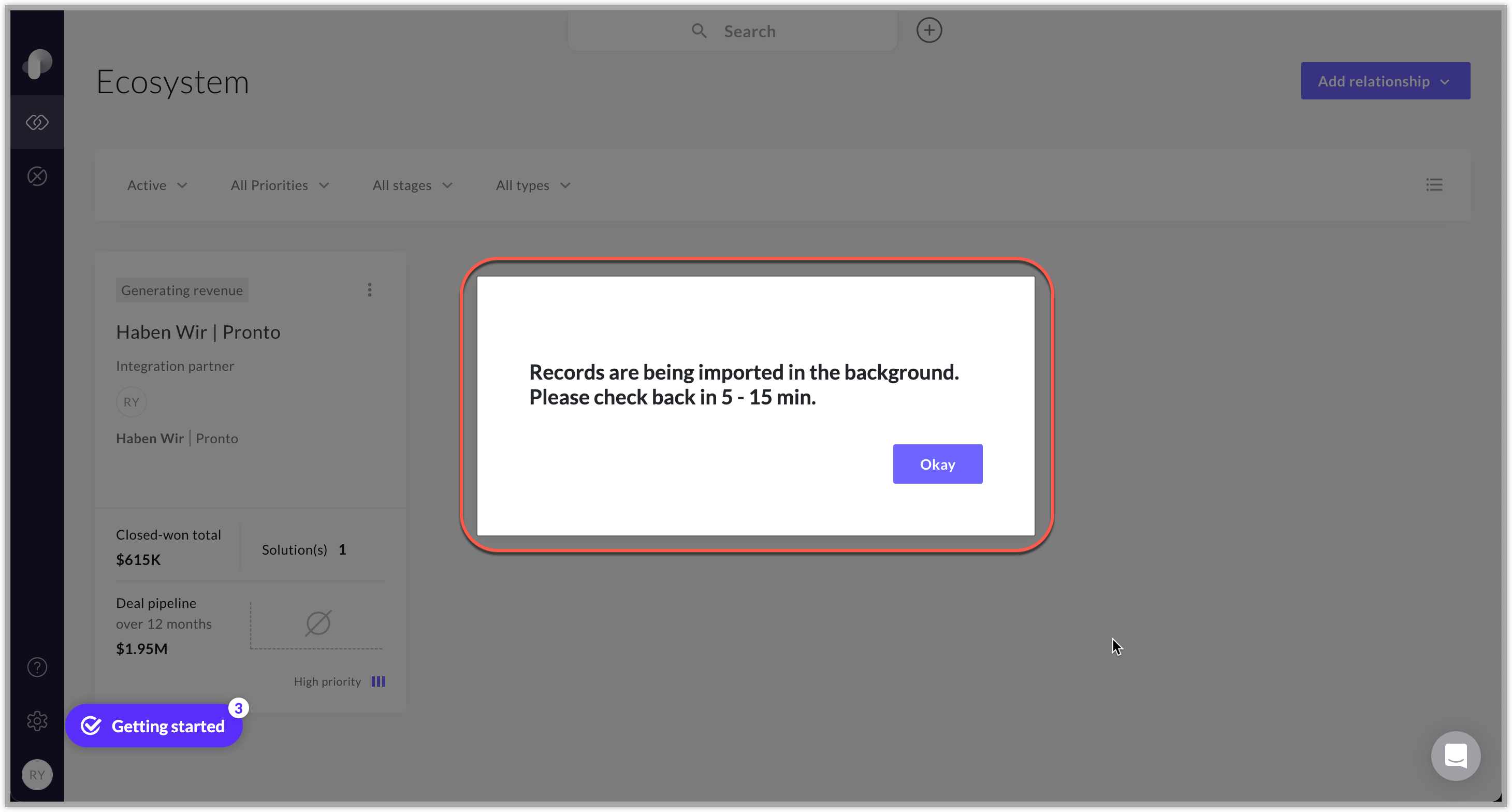
Task: Open the Haben Wir | Pronto card title
Action: point(198,332)
